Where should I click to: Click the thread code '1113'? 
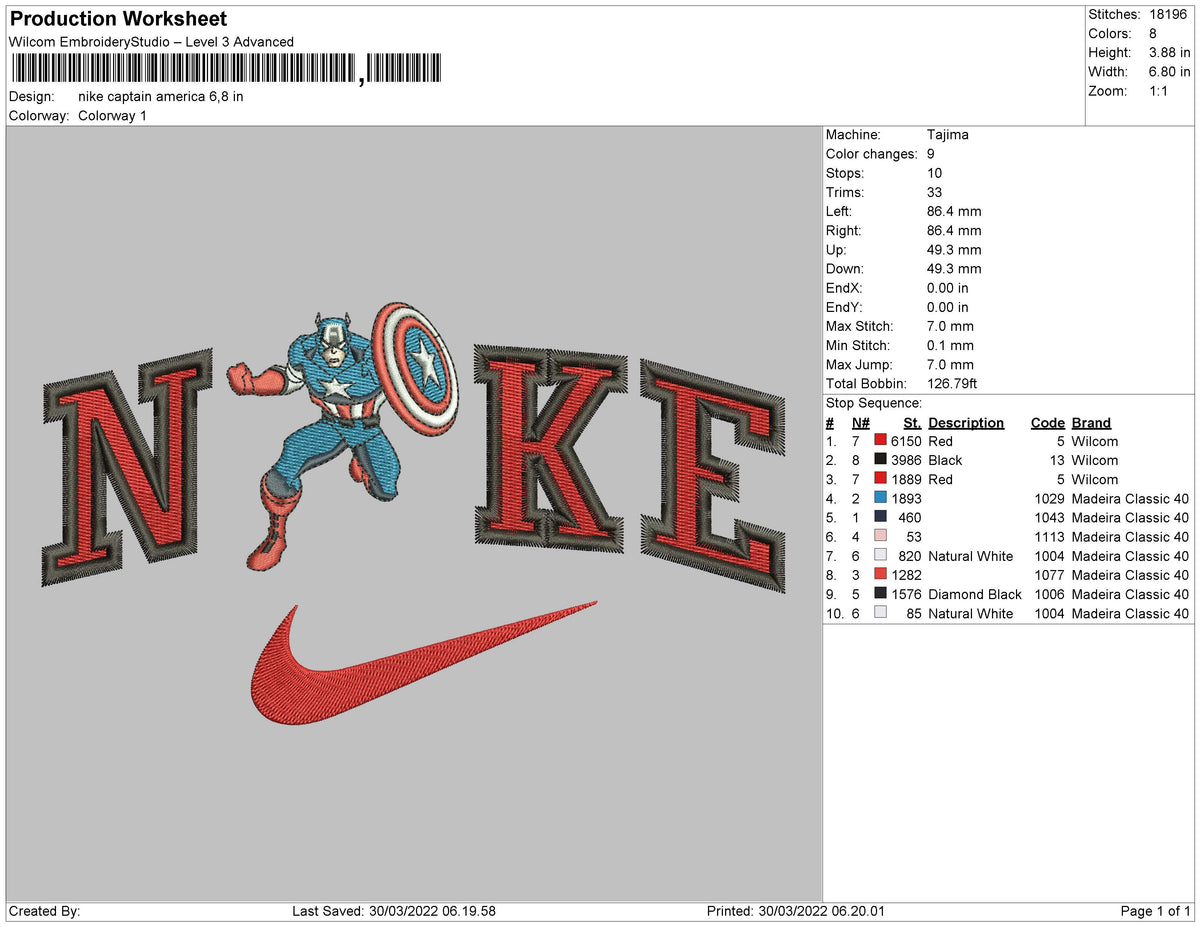[x=1050, y=537]
